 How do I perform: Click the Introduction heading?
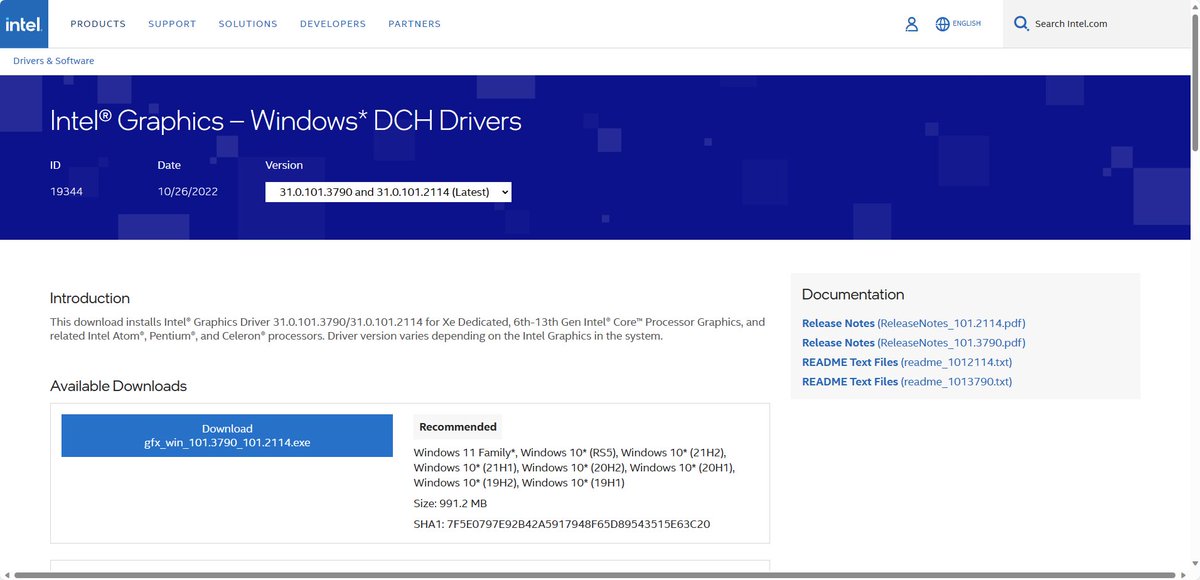[x=90, y=298]
